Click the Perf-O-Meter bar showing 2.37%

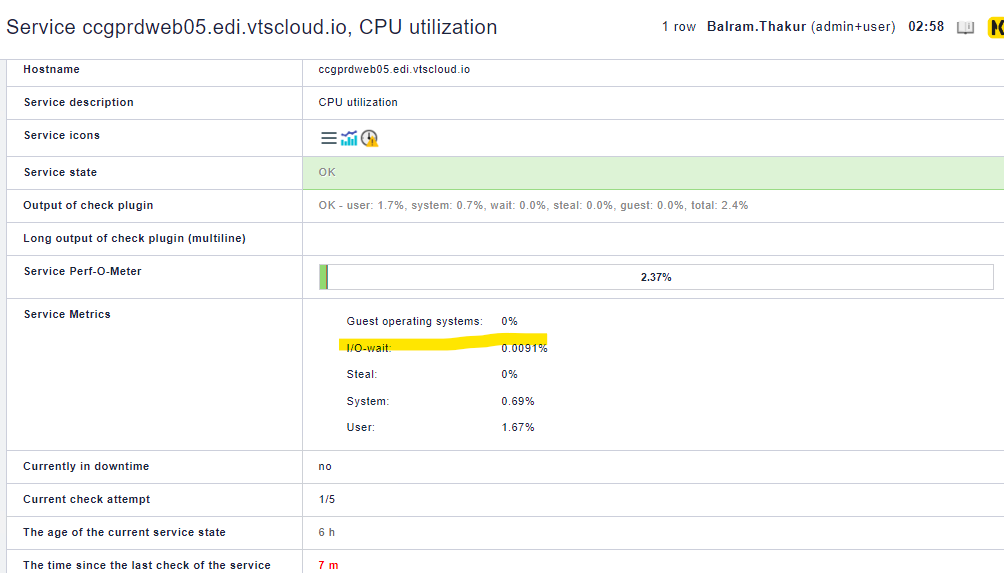coord(655,277)
